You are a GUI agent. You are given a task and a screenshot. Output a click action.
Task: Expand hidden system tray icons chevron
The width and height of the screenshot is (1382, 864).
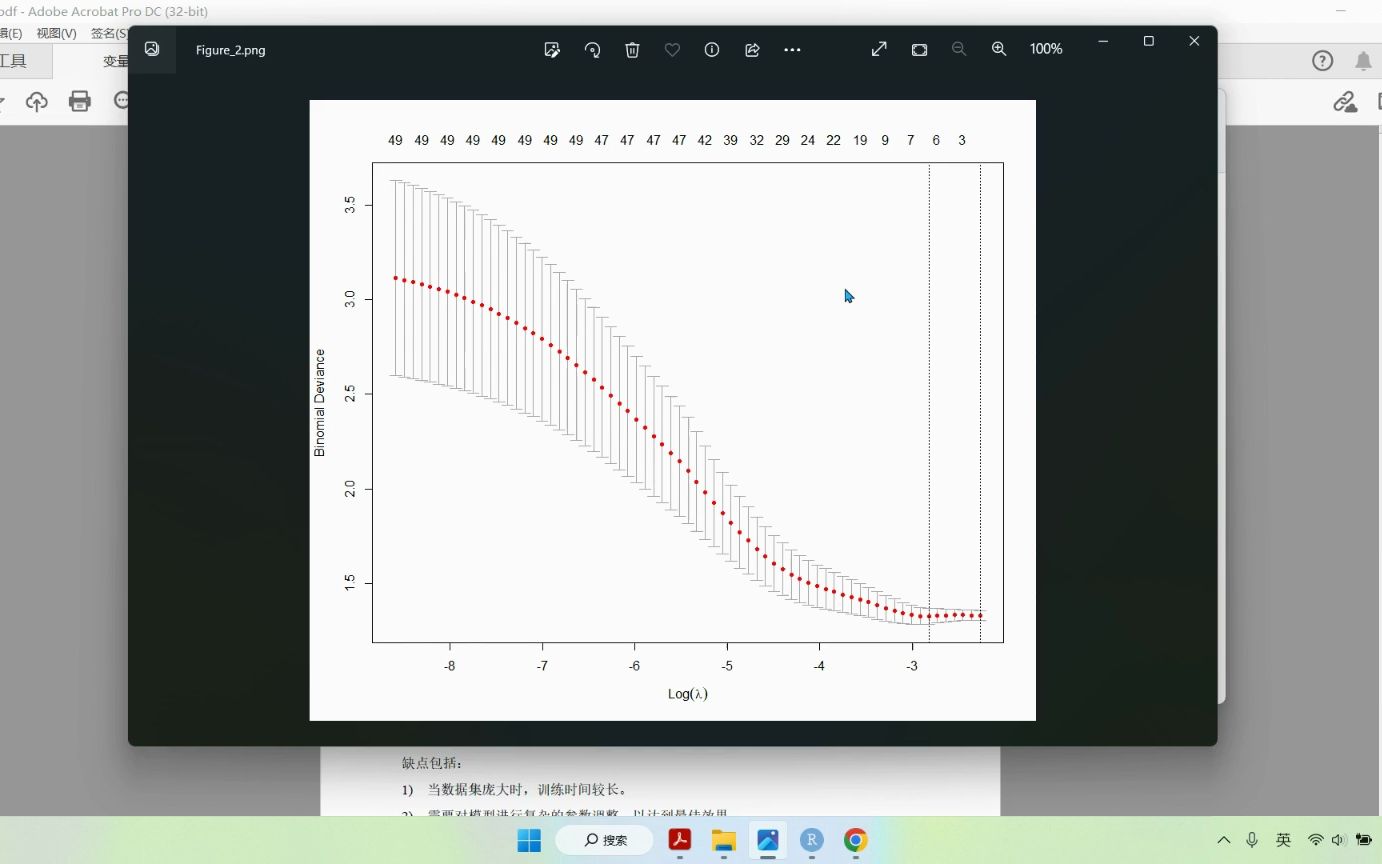[1223, 840]
